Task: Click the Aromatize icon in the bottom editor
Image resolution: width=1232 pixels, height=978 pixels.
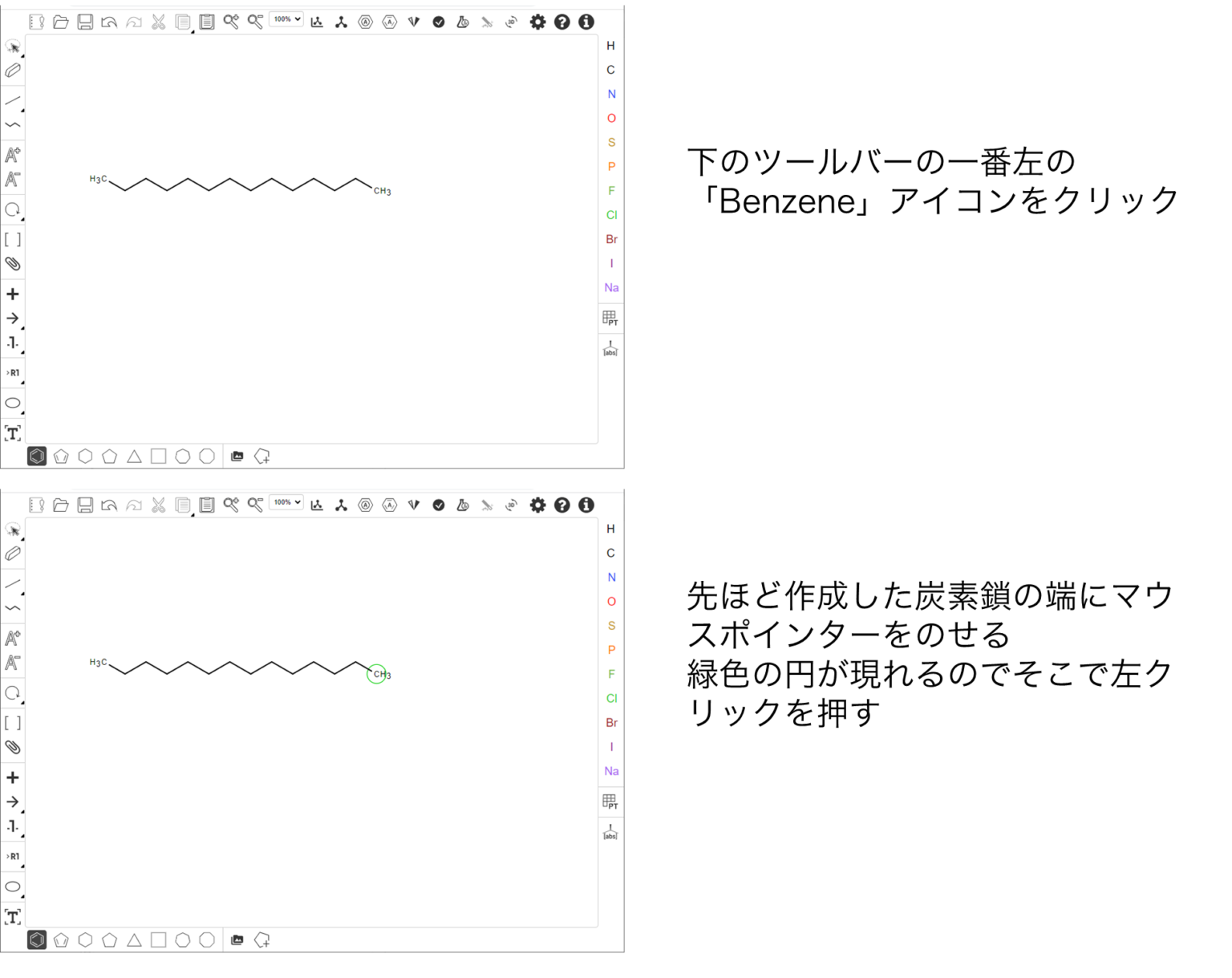Action: coord(366,505)
